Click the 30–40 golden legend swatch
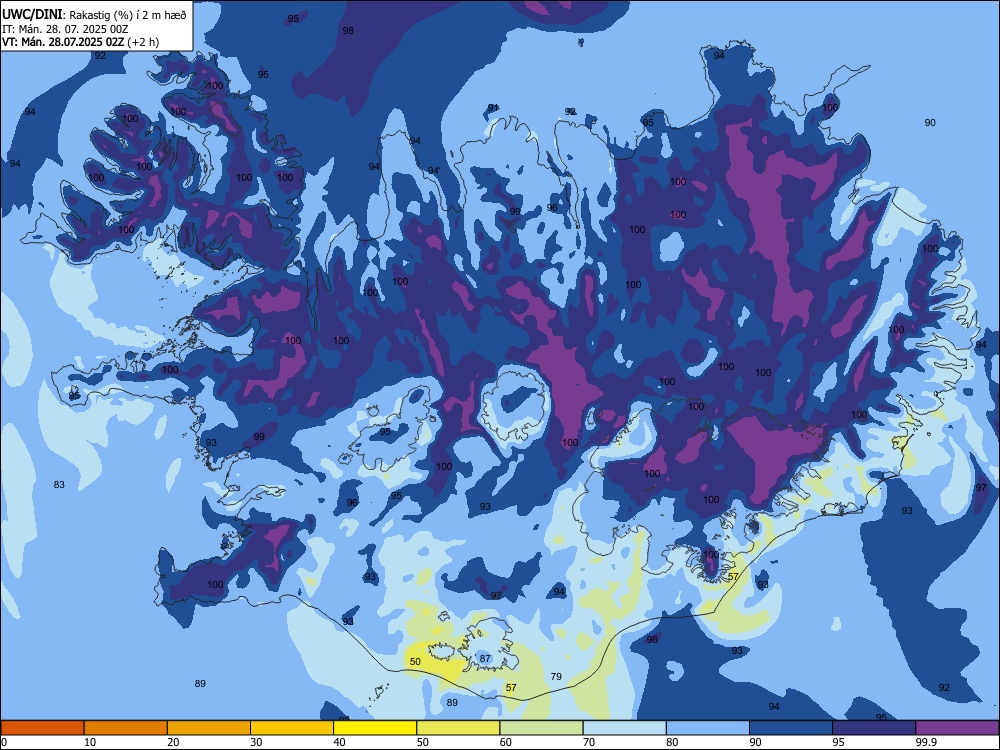The width and height of the screenshot is (1000, 750). pos(292,728)
